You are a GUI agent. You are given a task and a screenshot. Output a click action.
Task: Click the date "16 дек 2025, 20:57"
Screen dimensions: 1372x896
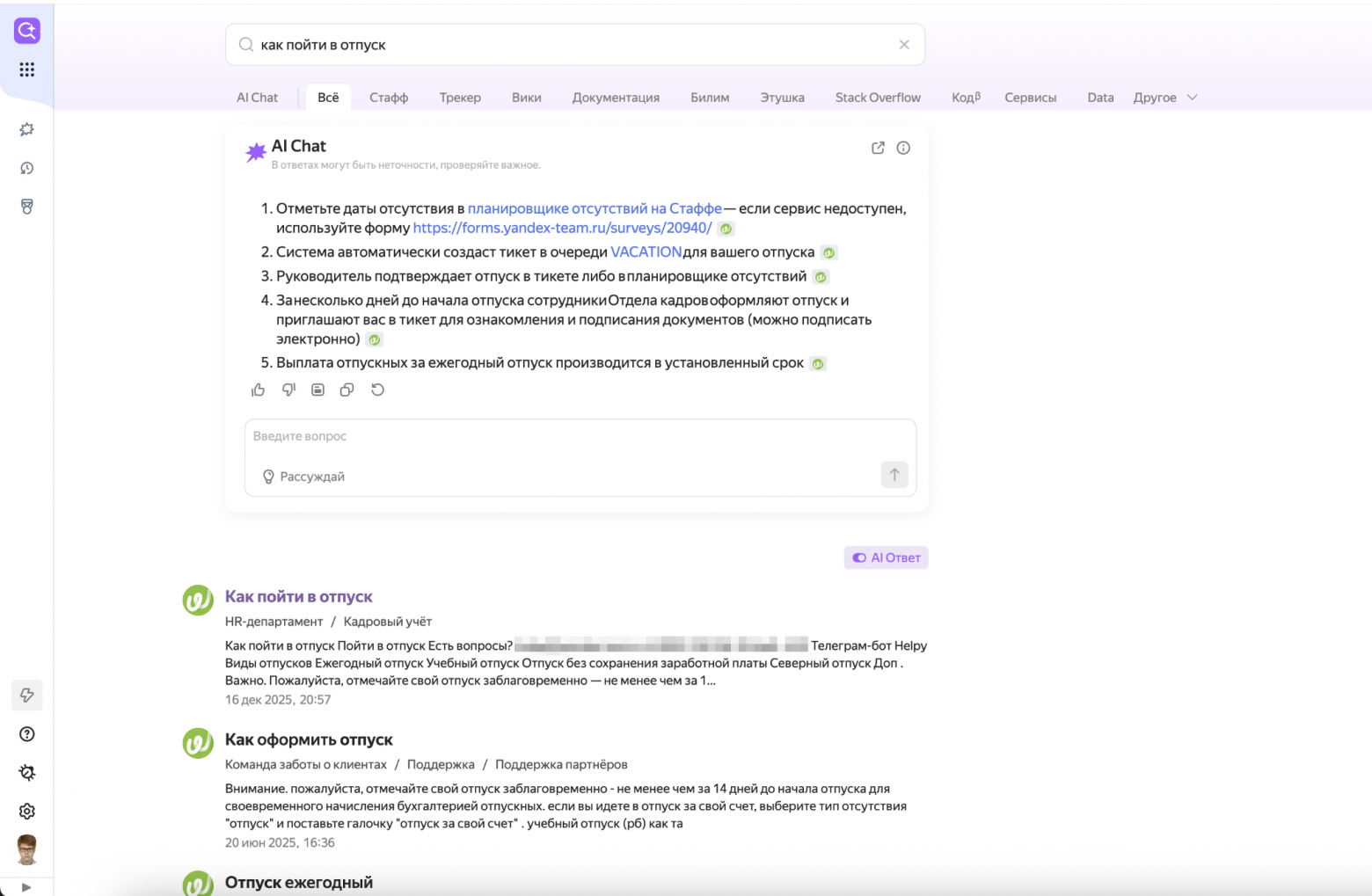(x=278, y=700)
